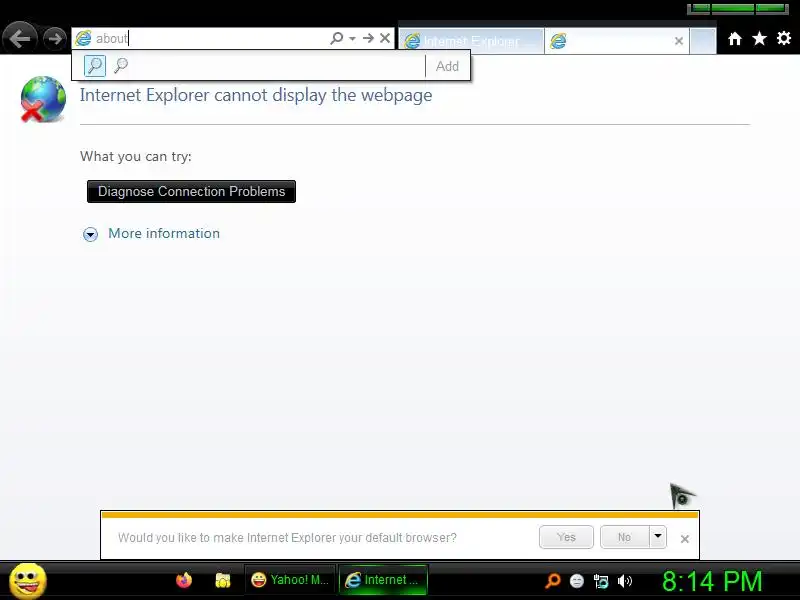This screenshot has height=600, width=800.
Task: Click Yes to make IE default browser
Action: (x=566, y=537)
